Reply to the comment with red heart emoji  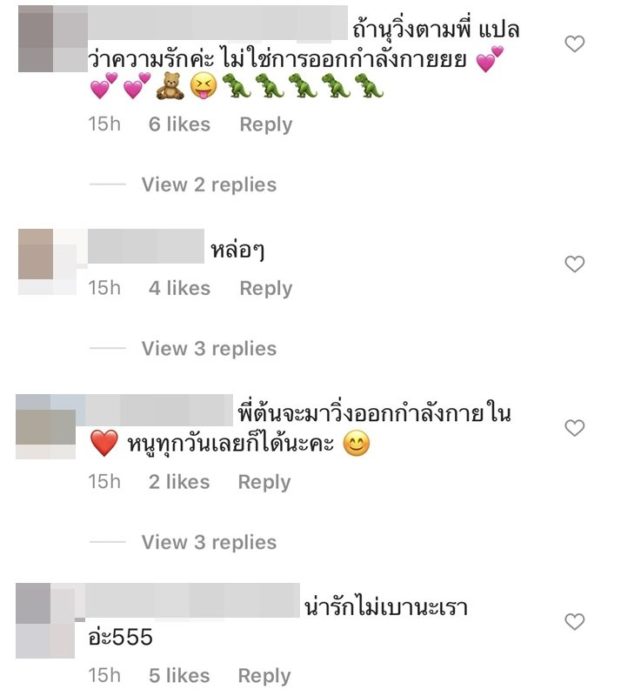coord(265,482)
